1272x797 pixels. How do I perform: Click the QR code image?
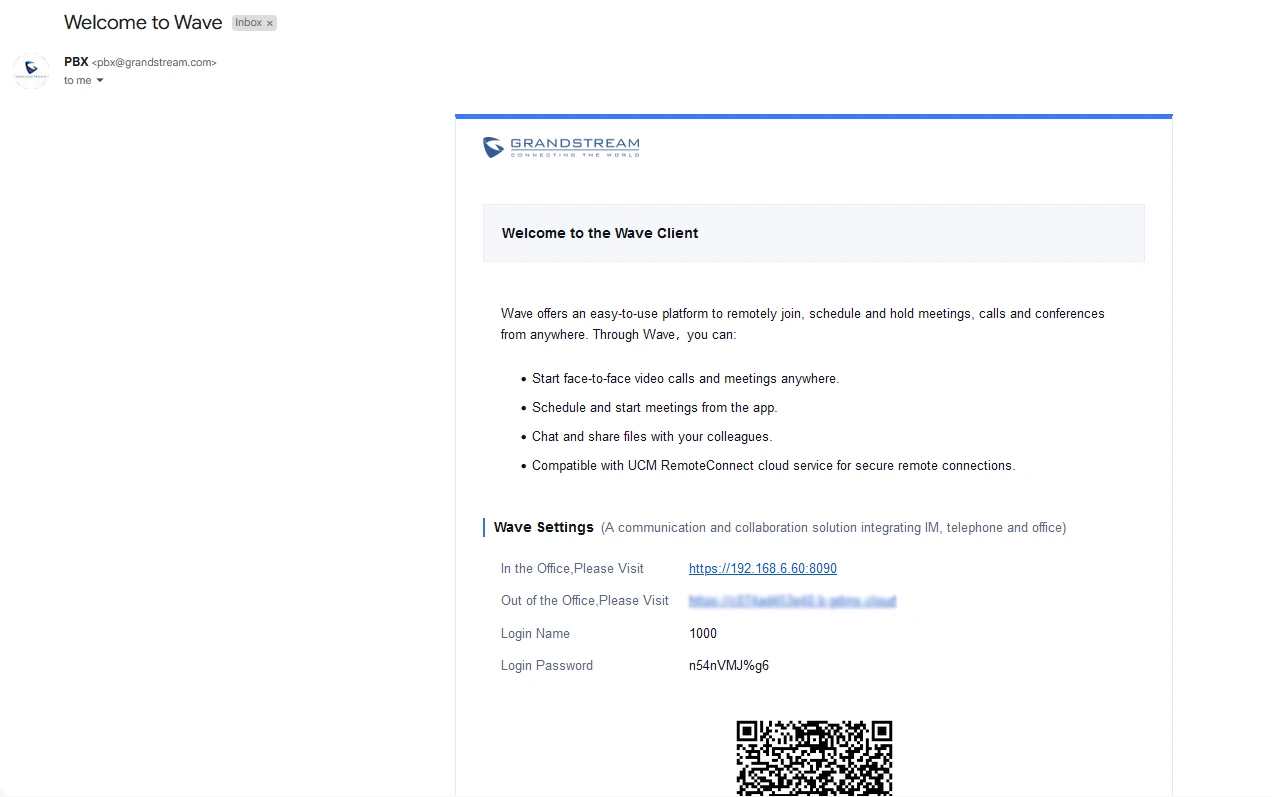point(814,758)
